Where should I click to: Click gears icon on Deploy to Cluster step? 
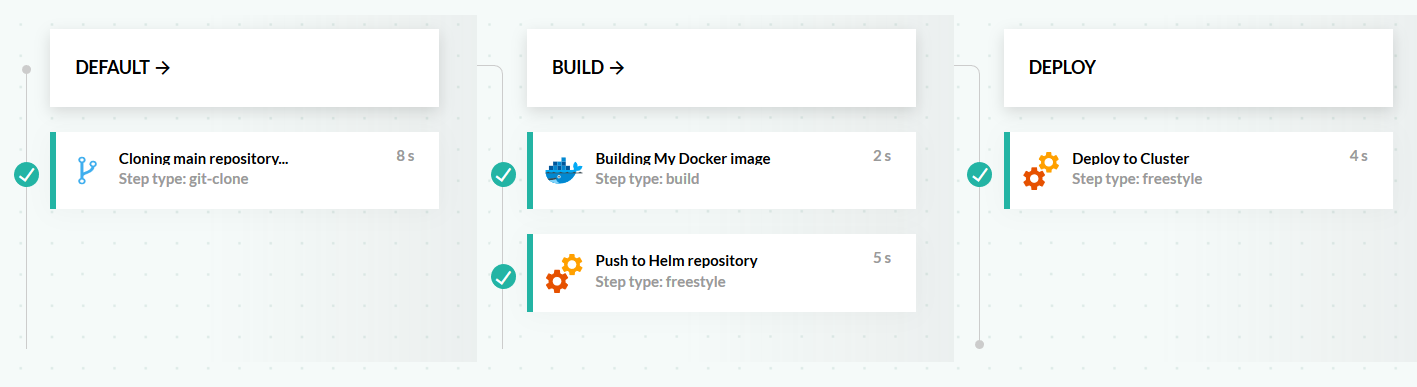1041,171
